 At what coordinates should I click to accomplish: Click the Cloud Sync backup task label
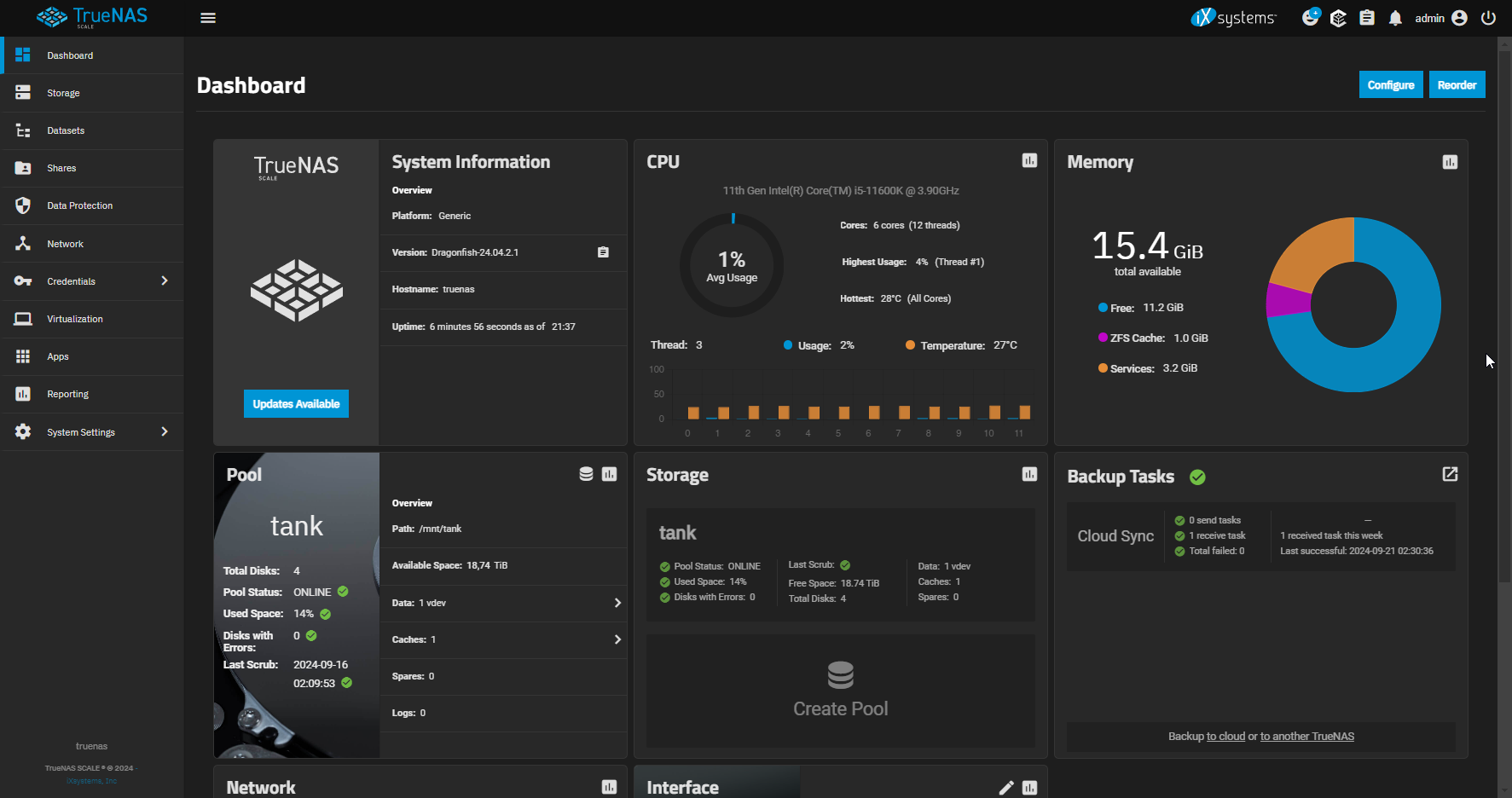pyautogui.click(x=1115, y=535)
